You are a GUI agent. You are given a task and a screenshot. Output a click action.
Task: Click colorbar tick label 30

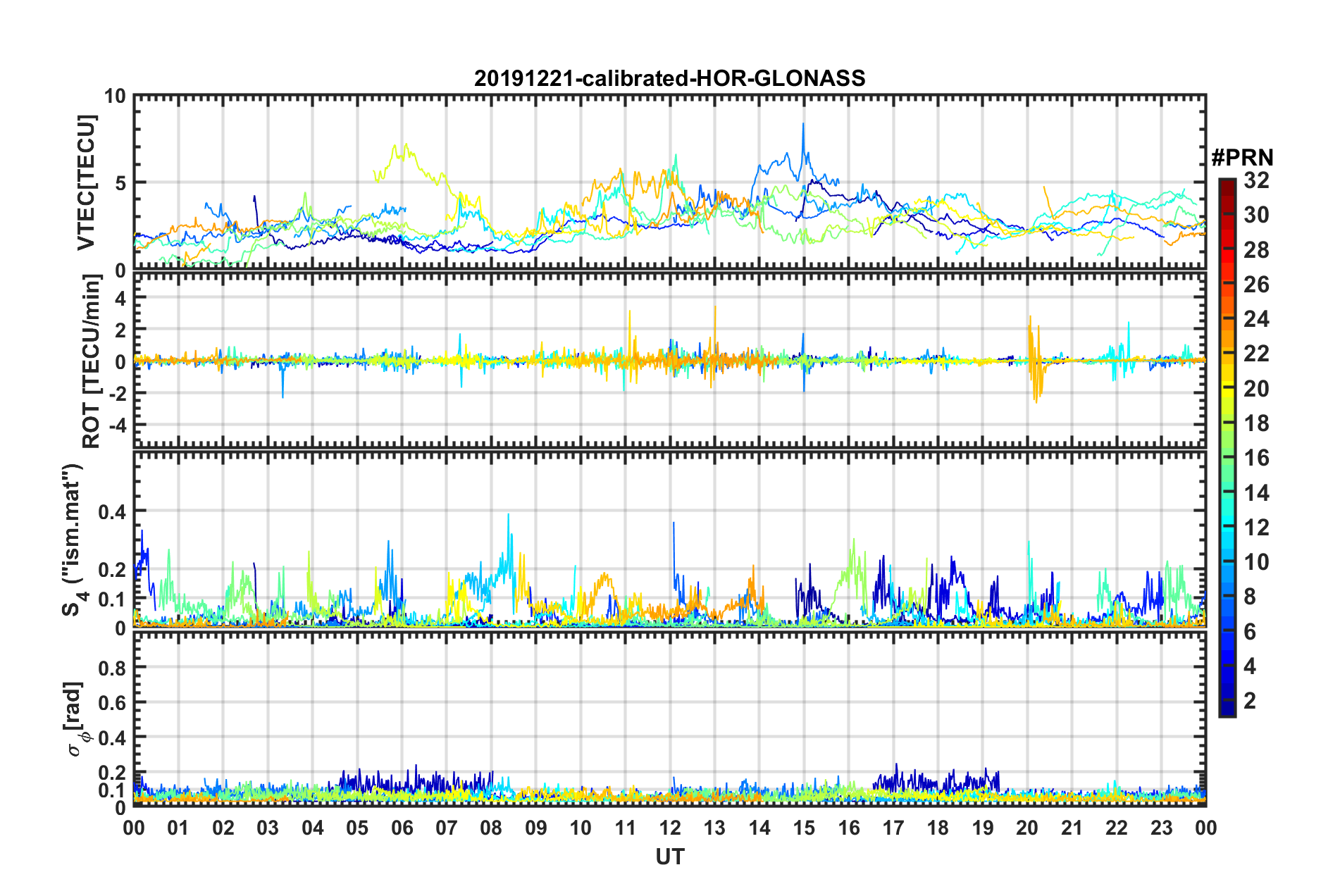click(1256, 215)
